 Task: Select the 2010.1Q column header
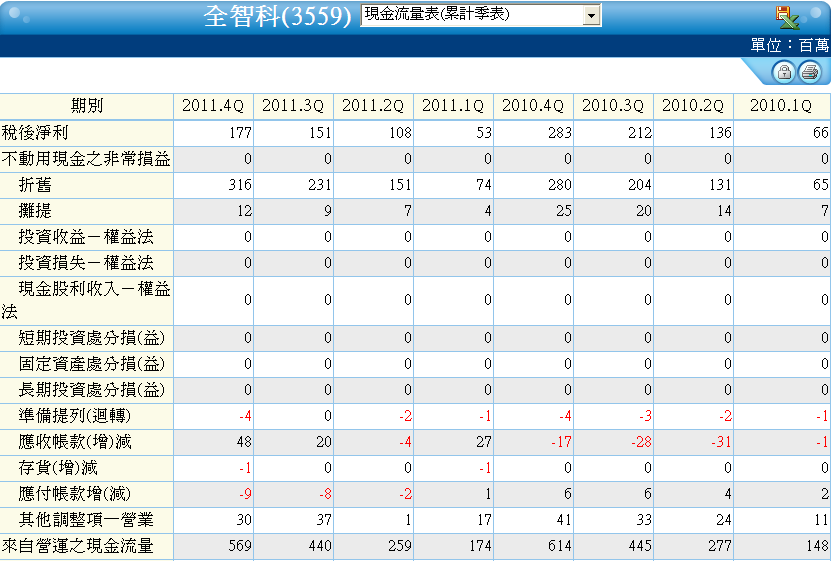781,106
